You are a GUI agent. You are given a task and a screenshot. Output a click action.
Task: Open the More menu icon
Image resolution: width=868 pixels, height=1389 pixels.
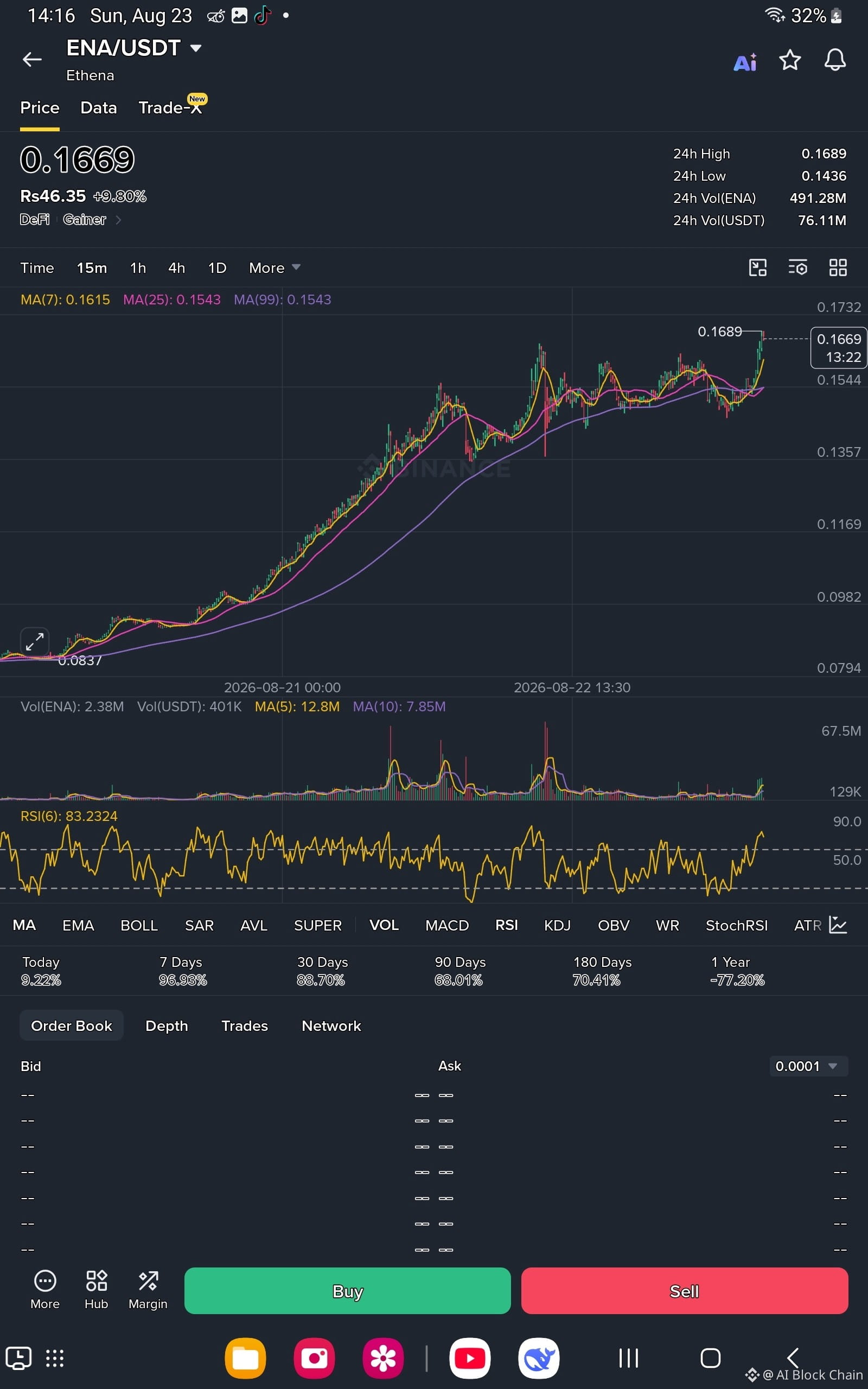coord(45,1290)
